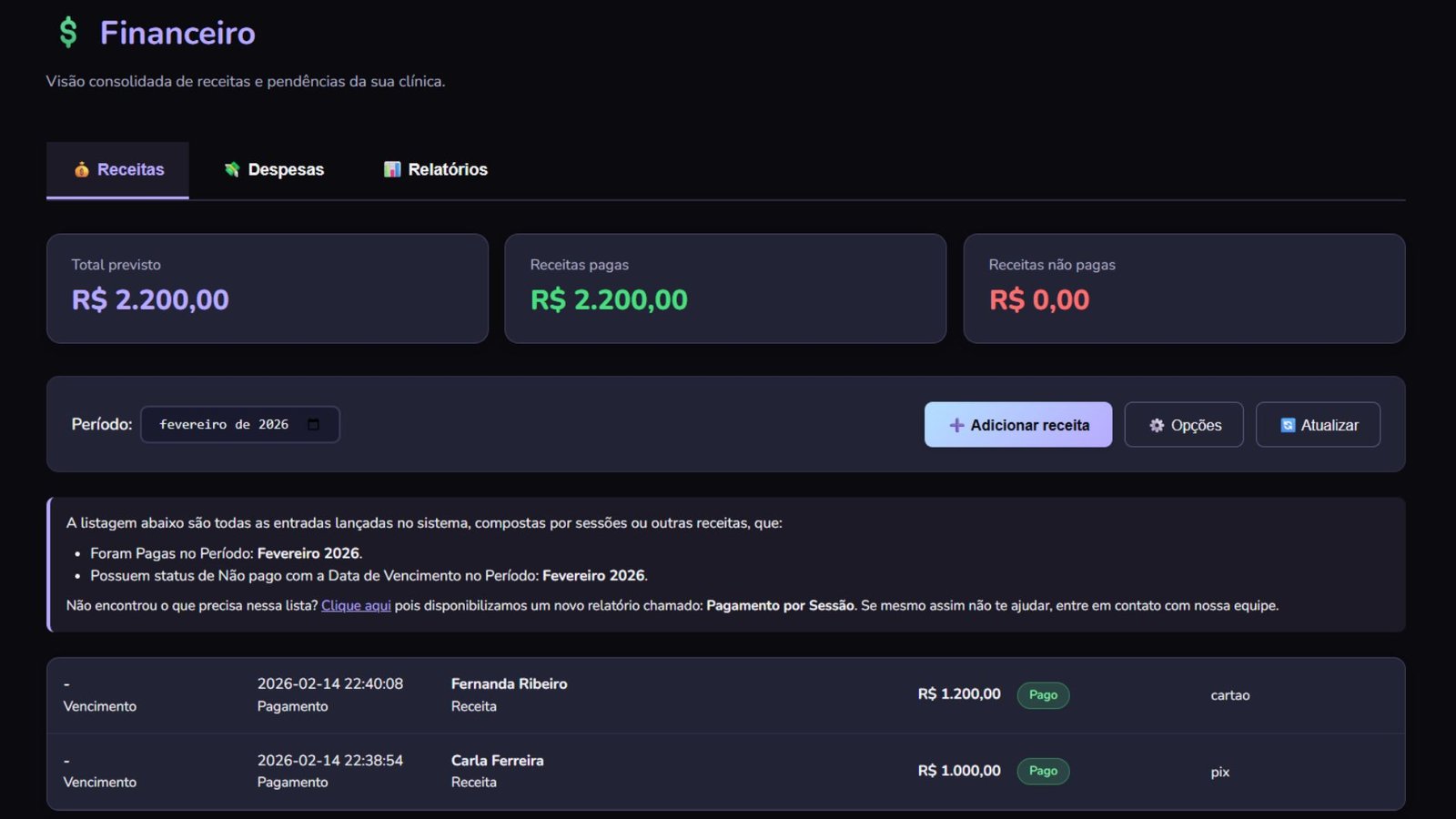Click the refresh icon on the Atualizar button

[1286, 424]
